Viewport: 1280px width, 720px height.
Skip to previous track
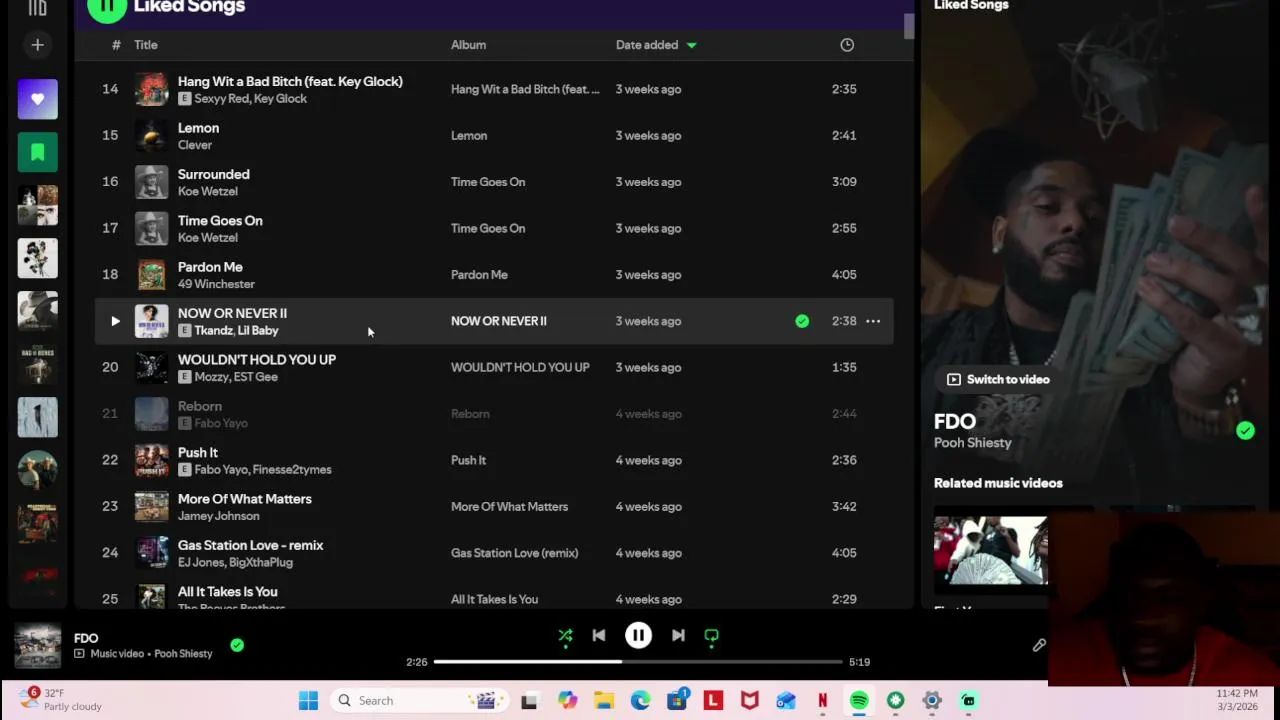pyautogui.click(x=599, y=635)
